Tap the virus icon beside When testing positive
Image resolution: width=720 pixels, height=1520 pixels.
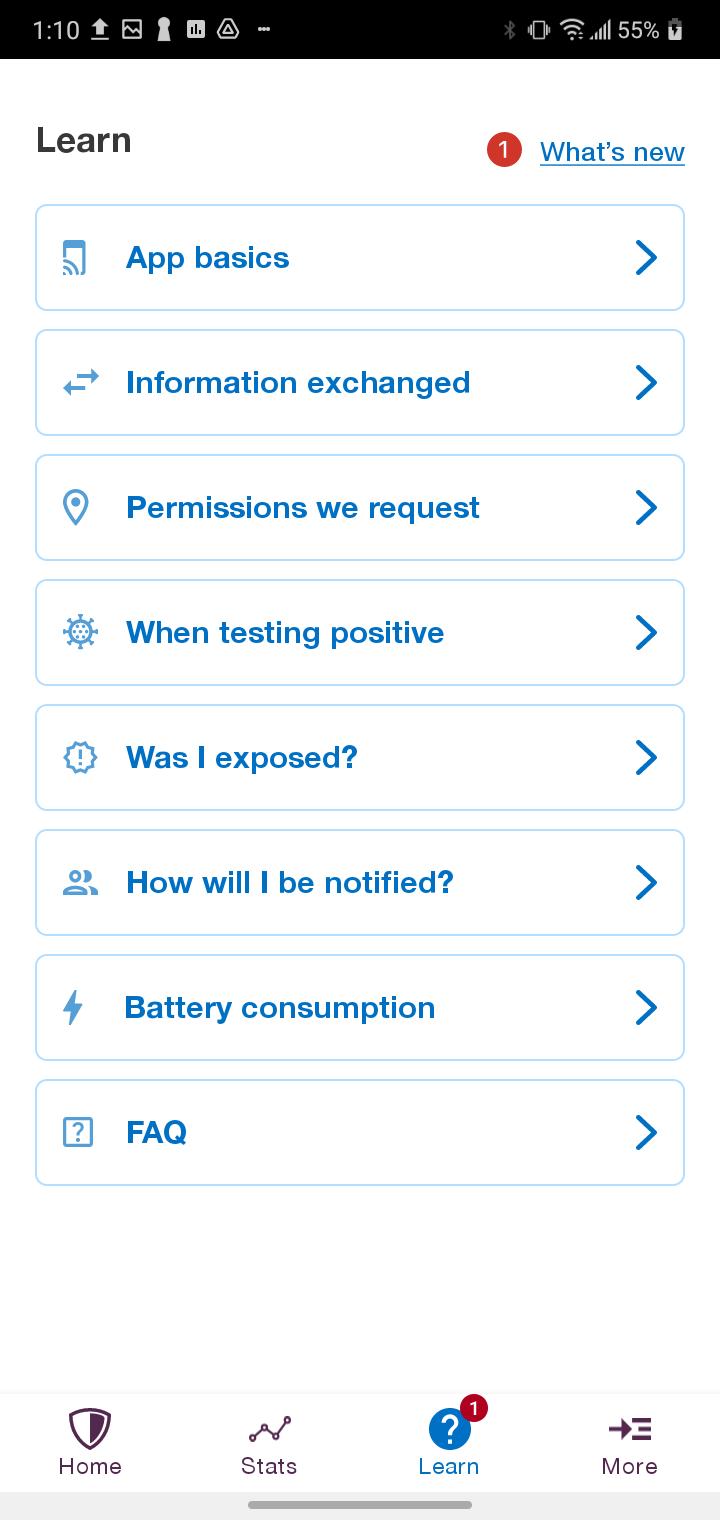(x=80, y=633)
